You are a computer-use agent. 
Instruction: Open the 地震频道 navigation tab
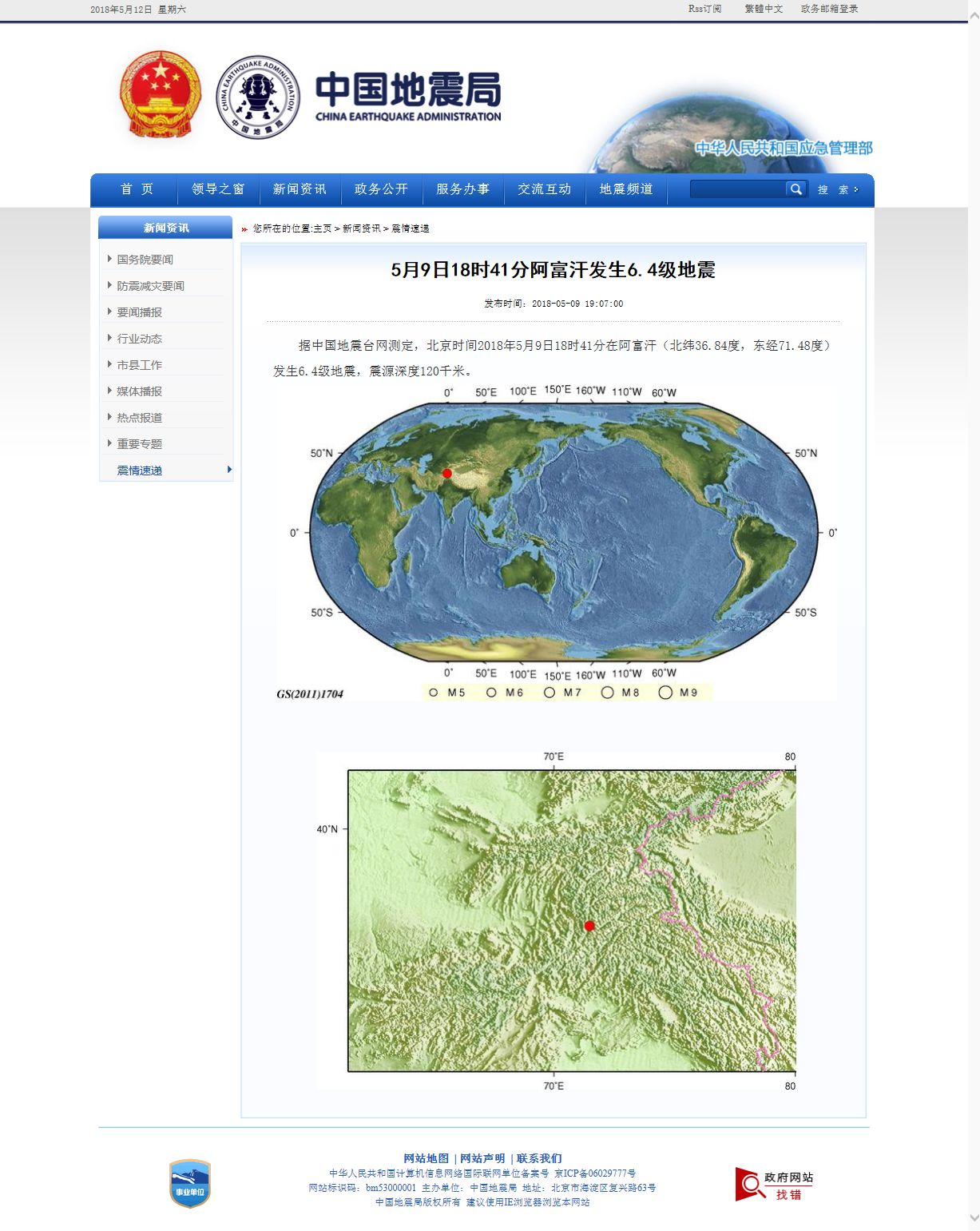(626, 189)
